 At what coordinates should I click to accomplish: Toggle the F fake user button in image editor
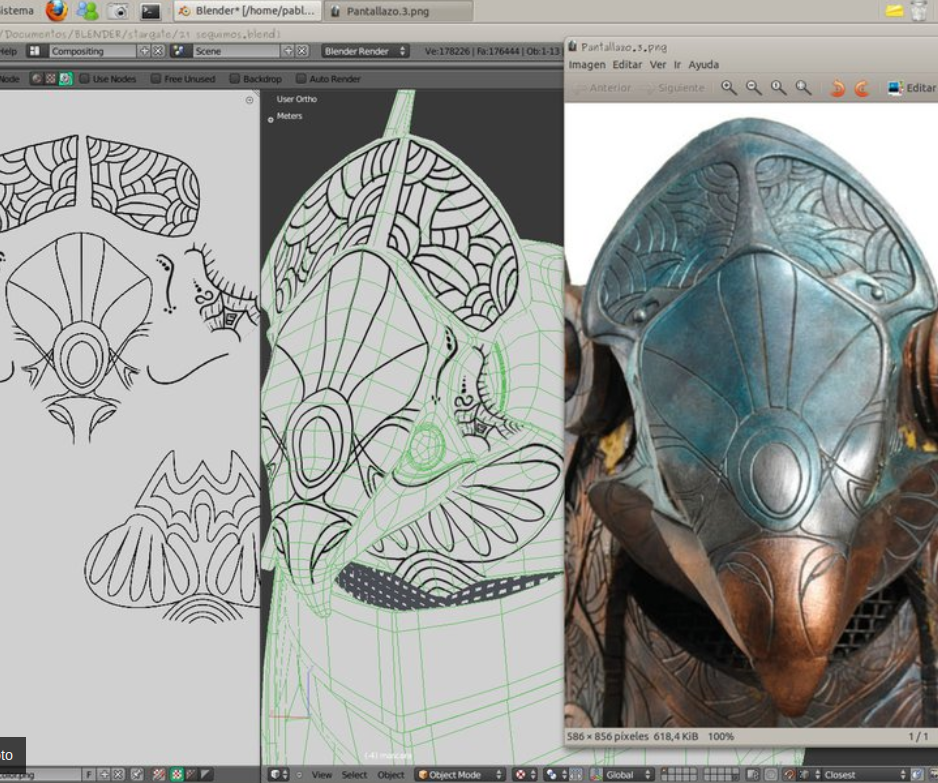[89, 775]
